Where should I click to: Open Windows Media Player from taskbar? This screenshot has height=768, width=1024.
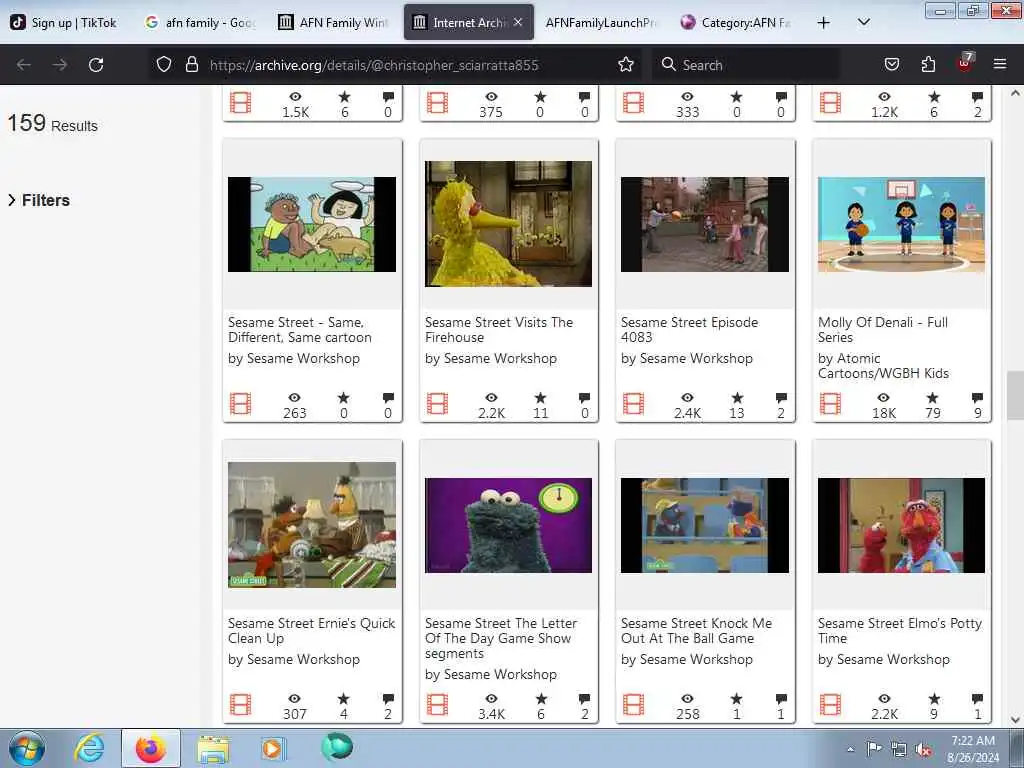pyautogui.click(x=272, y=748)
